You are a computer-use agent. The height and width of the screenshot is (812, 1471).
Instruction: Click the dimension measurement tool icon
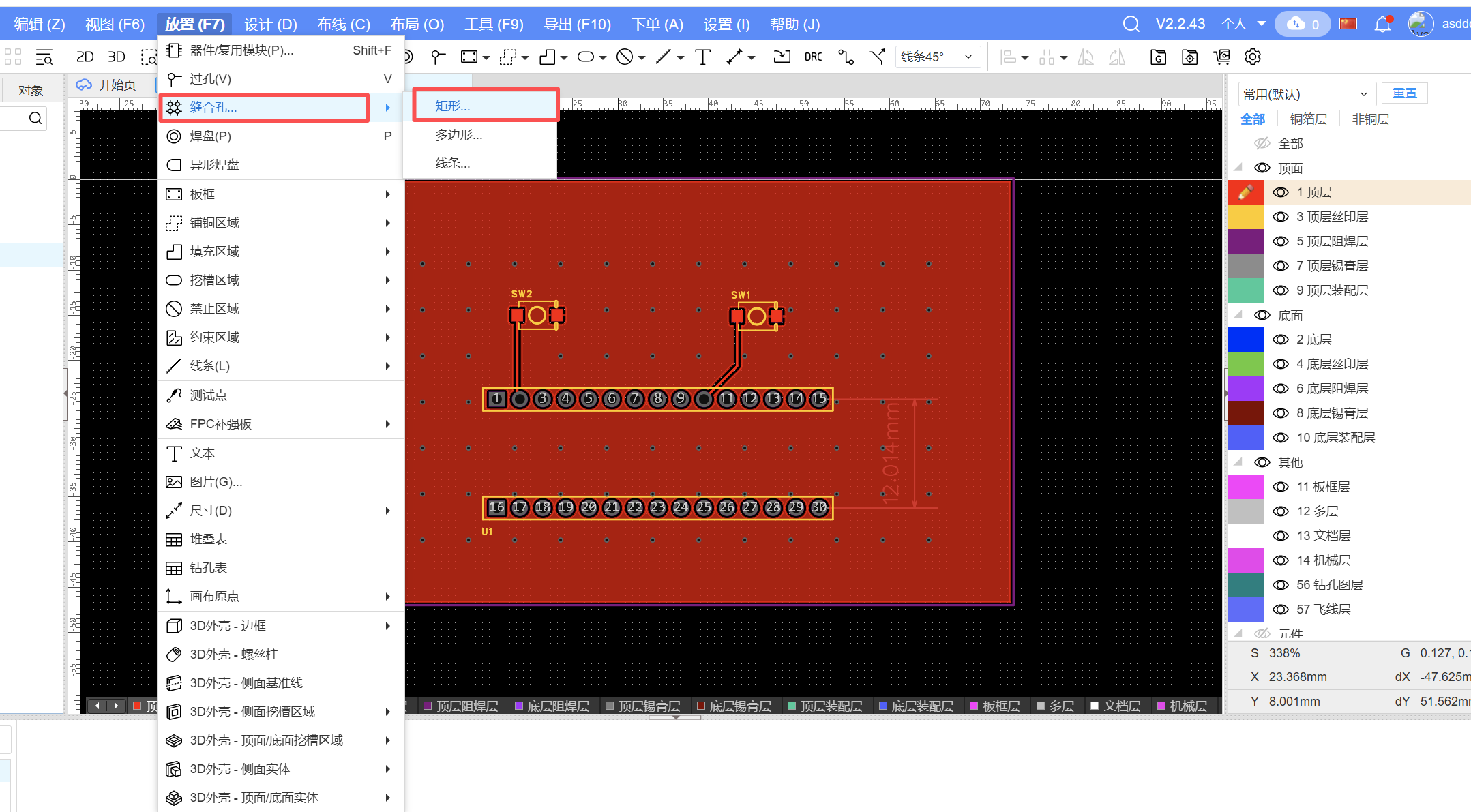pyautogui.click(x=734, y=57)
